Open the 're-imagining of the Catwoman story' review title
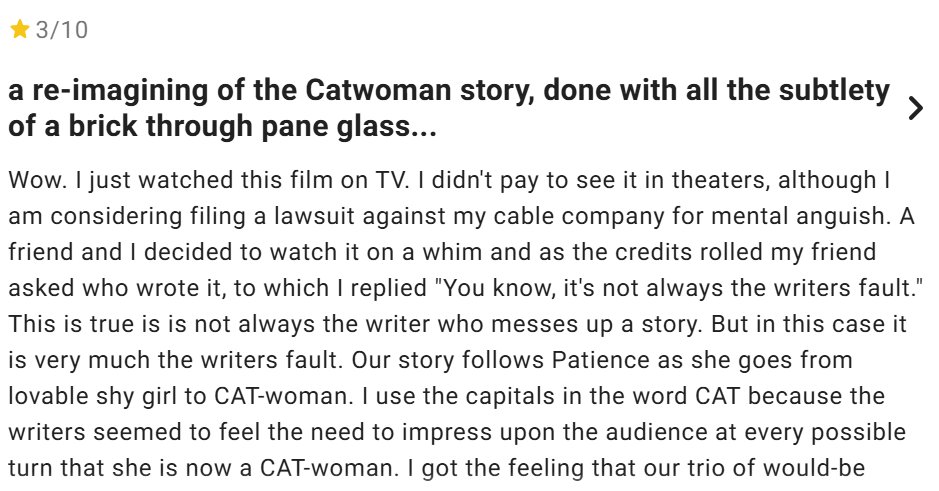The height and width of the screenshot is (491, 939). (x=449, y=91)
